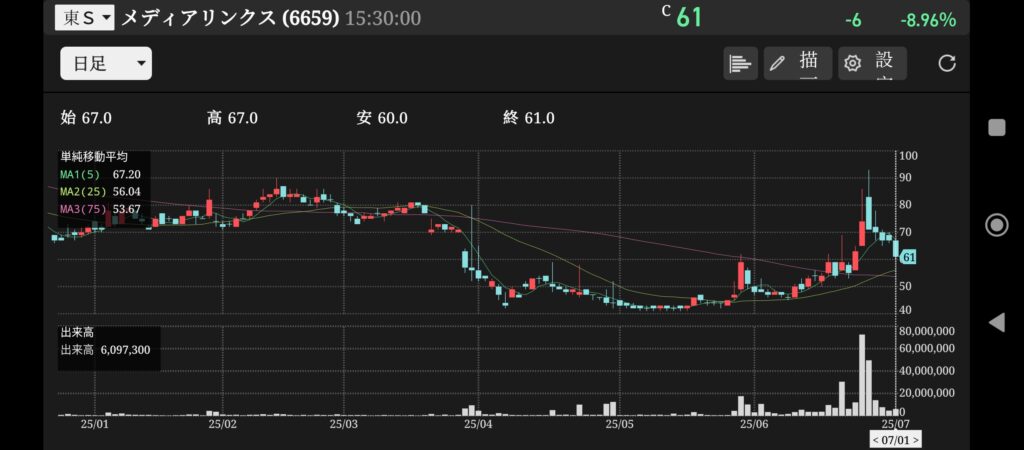Tap the 25/01 date axis label

tap(94, 424)
